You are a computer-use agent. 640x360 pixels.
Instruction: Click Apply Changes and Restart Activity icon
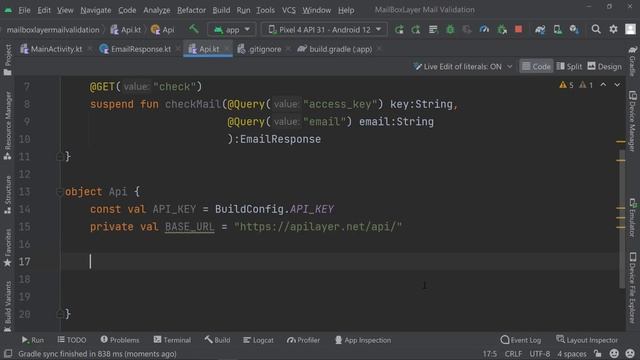[x=416, y=29]
